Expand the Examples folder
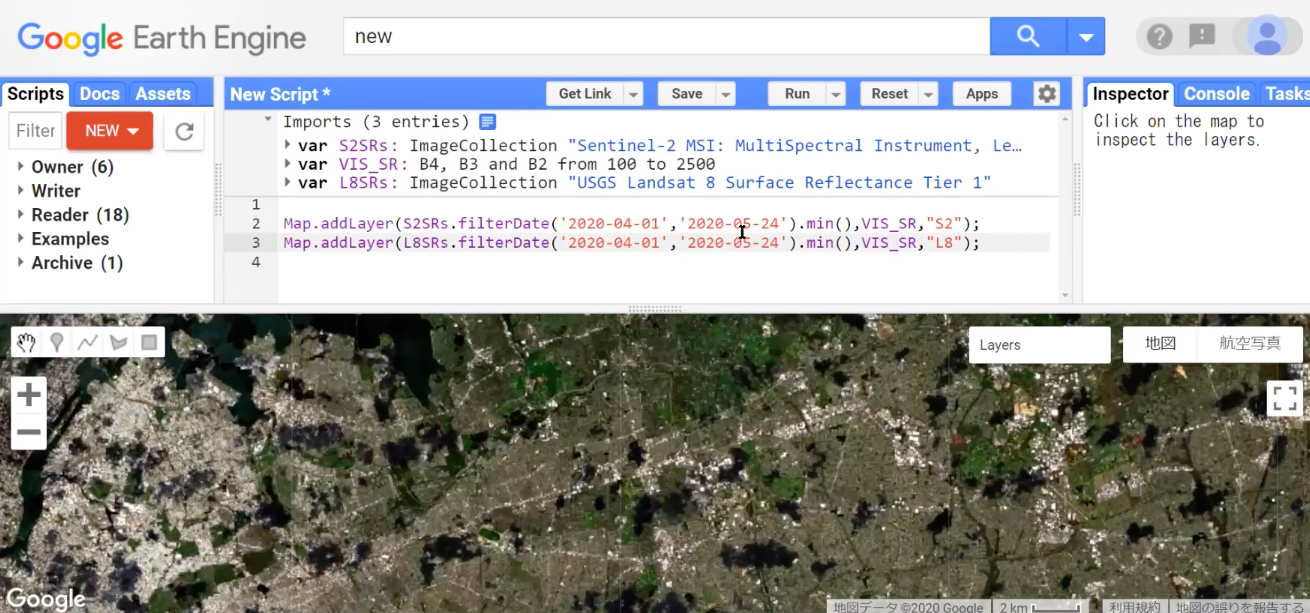The width and height of the screenshot is (1310, 613). click(21, 239)
